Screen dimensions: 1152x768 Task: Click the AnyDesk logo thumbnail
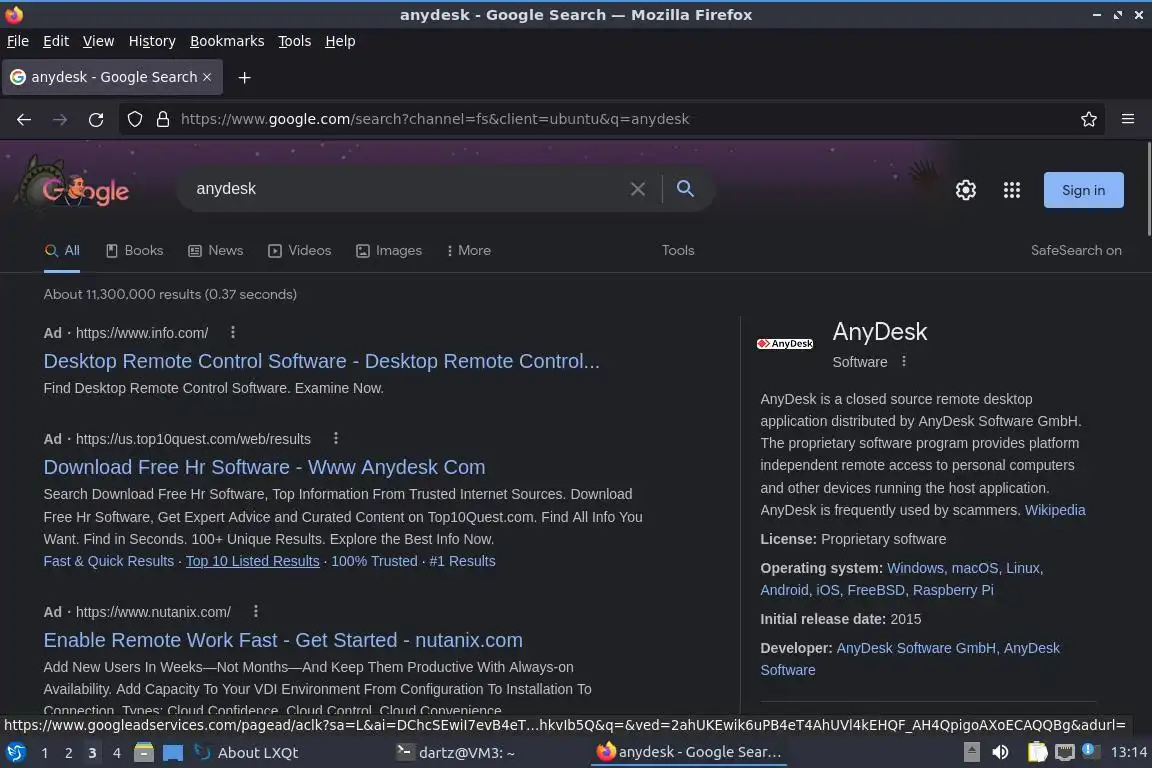click(x=785, y=343)
